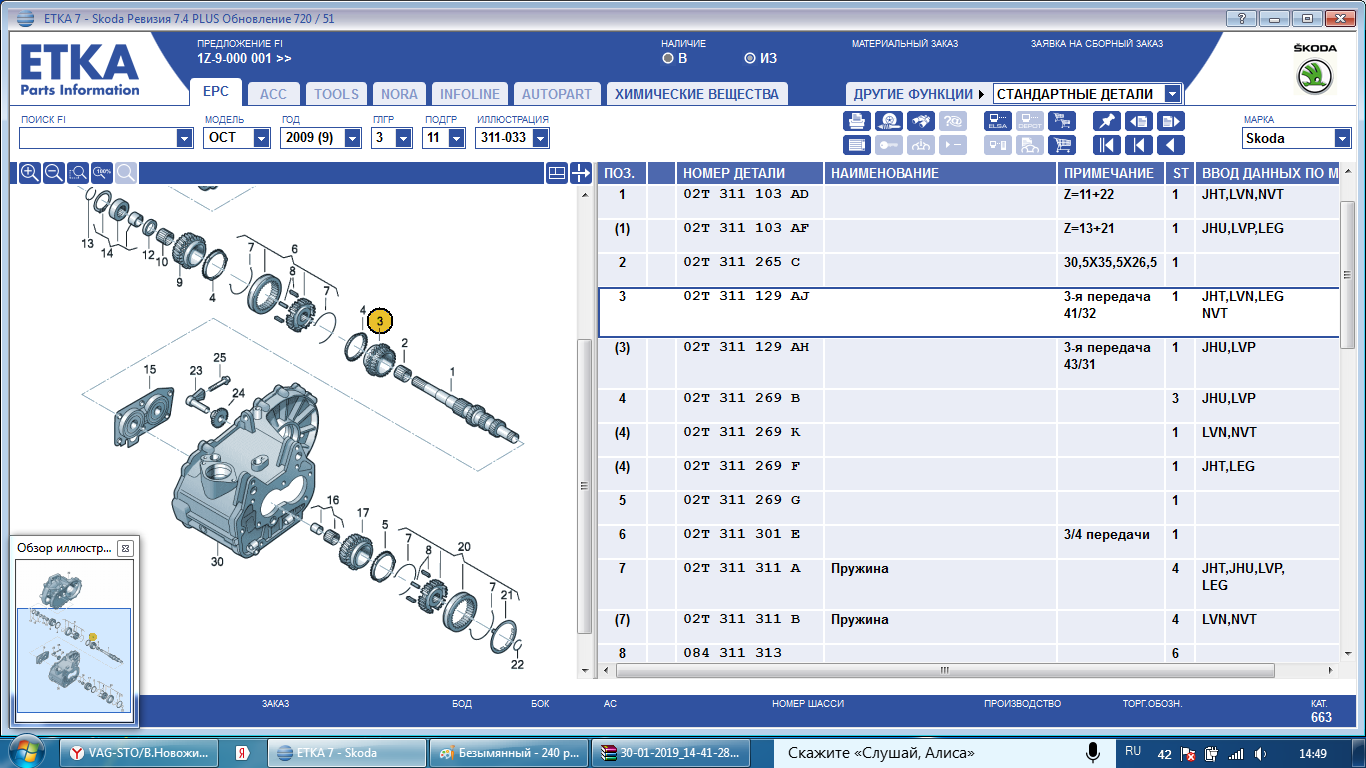Click the back arrow icon
This screenshot has width=1366, height=768.
[x=1171, y=145]
